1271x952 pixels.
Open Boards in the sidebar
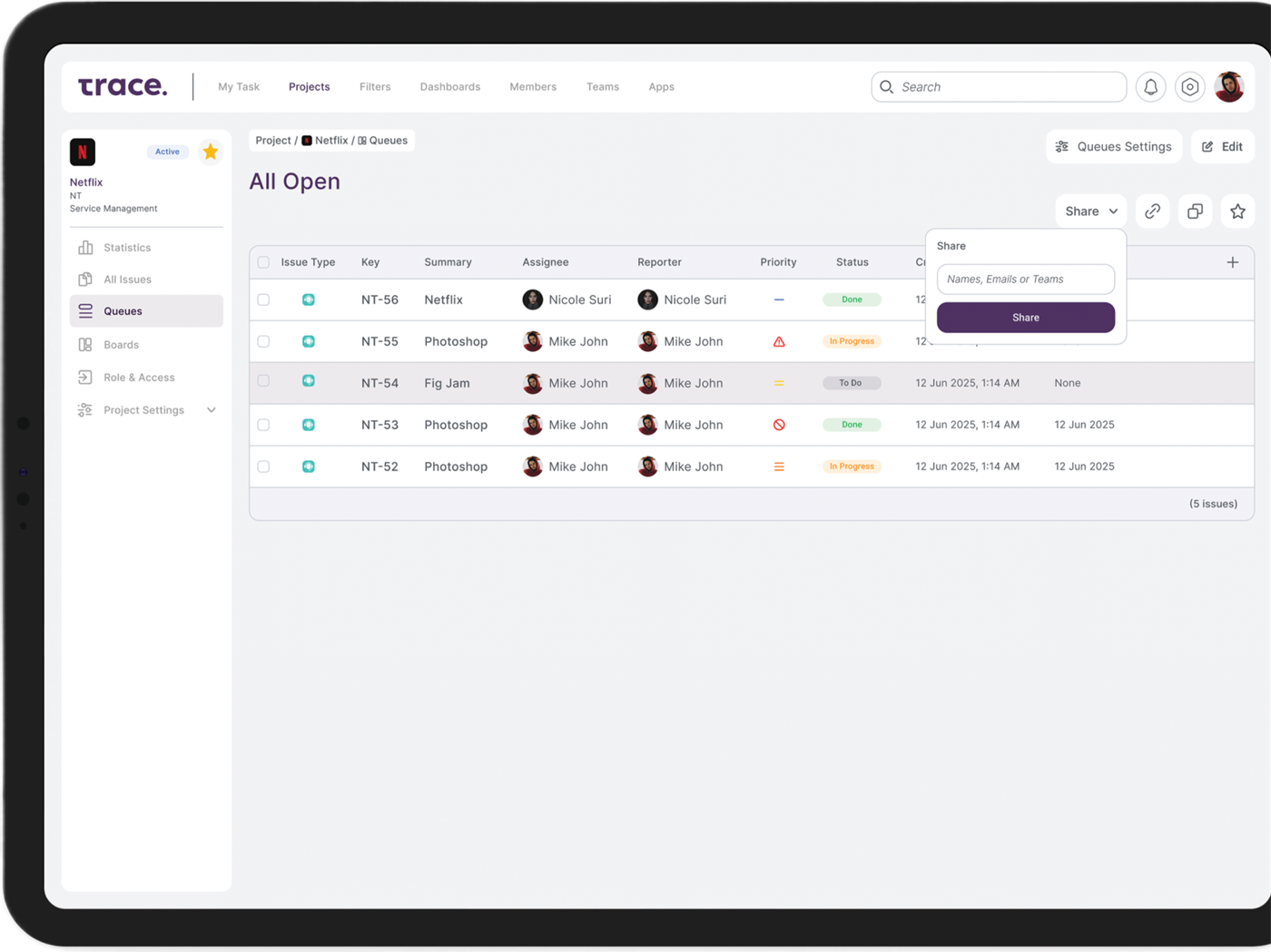coord(146,345)
